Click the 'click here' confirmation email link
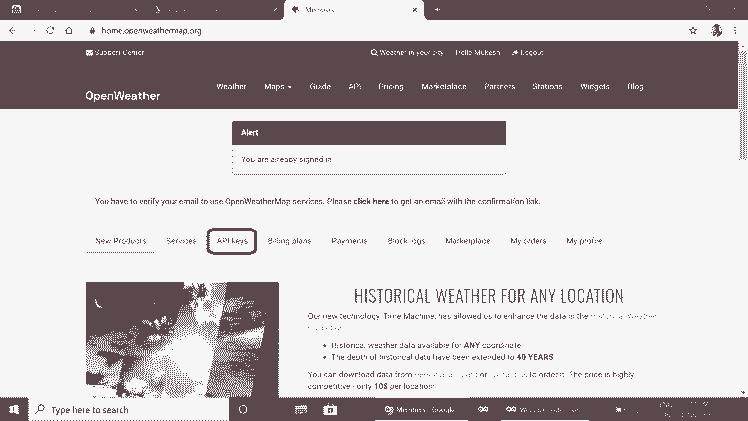 pos(371,201)
